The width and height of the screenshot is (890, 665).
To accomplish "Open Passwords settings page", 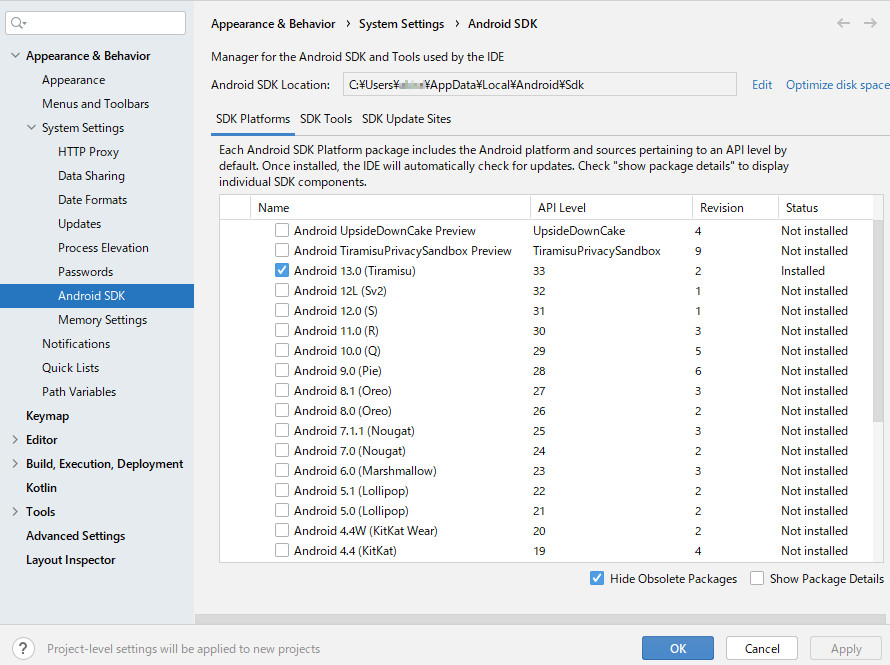I will (x=85, y=272).
